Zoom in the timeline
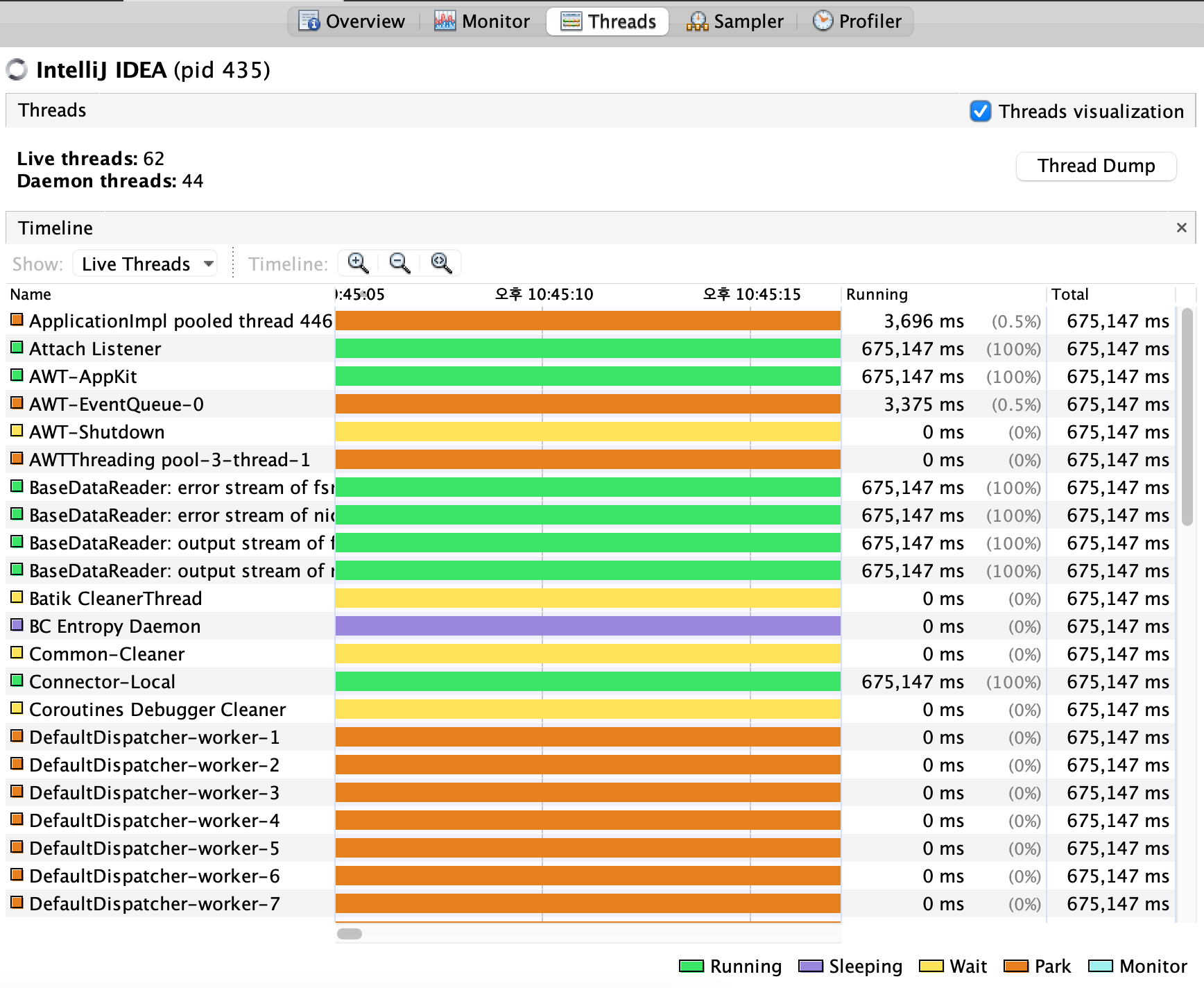Image resolution: width=1204 pixels, height=988 pixels. click(358, 263)
